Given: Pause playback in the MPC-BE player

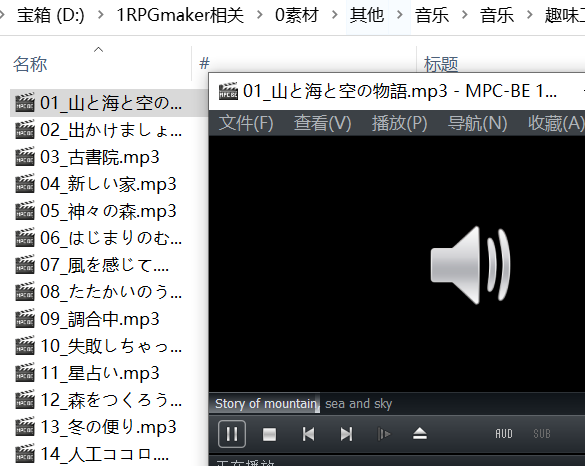Looking at the screenshot, I should point(232,434).
